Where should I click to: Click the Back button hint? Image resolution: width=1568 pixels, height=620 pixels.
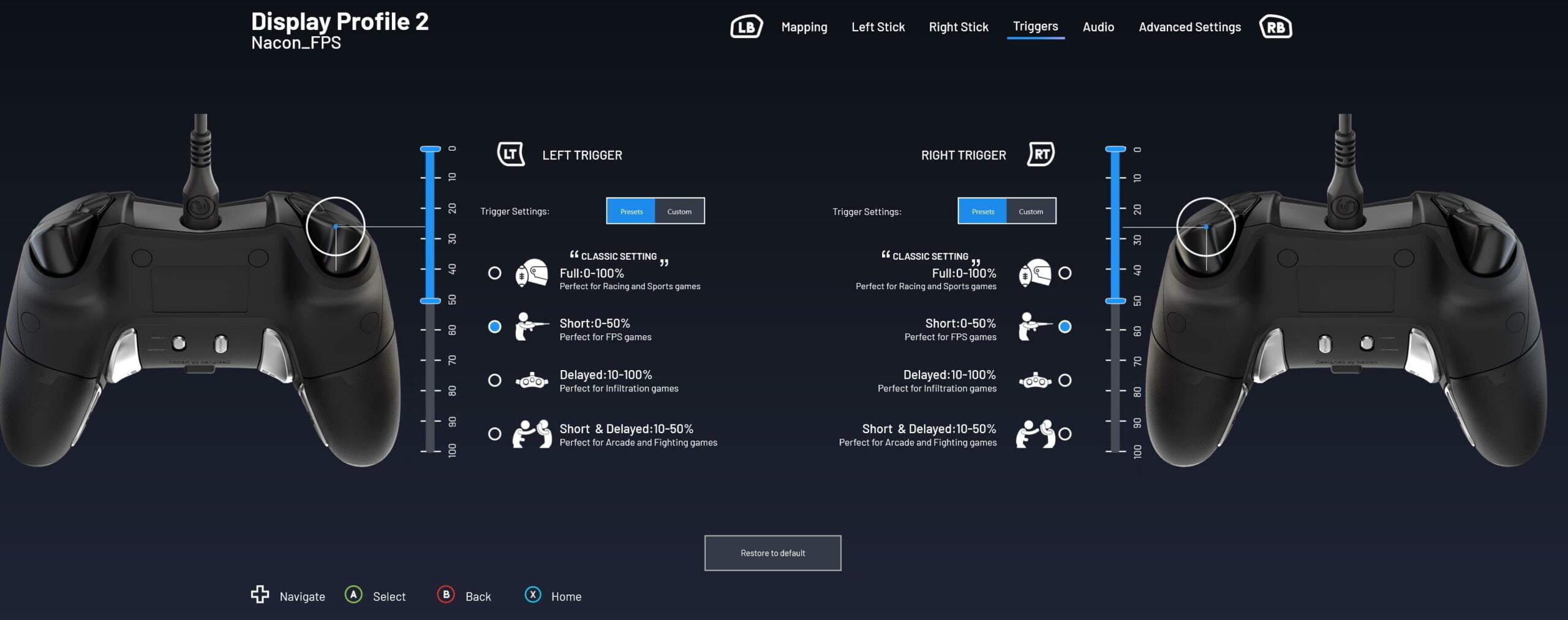pyautogui.click(x=464, y=596)
